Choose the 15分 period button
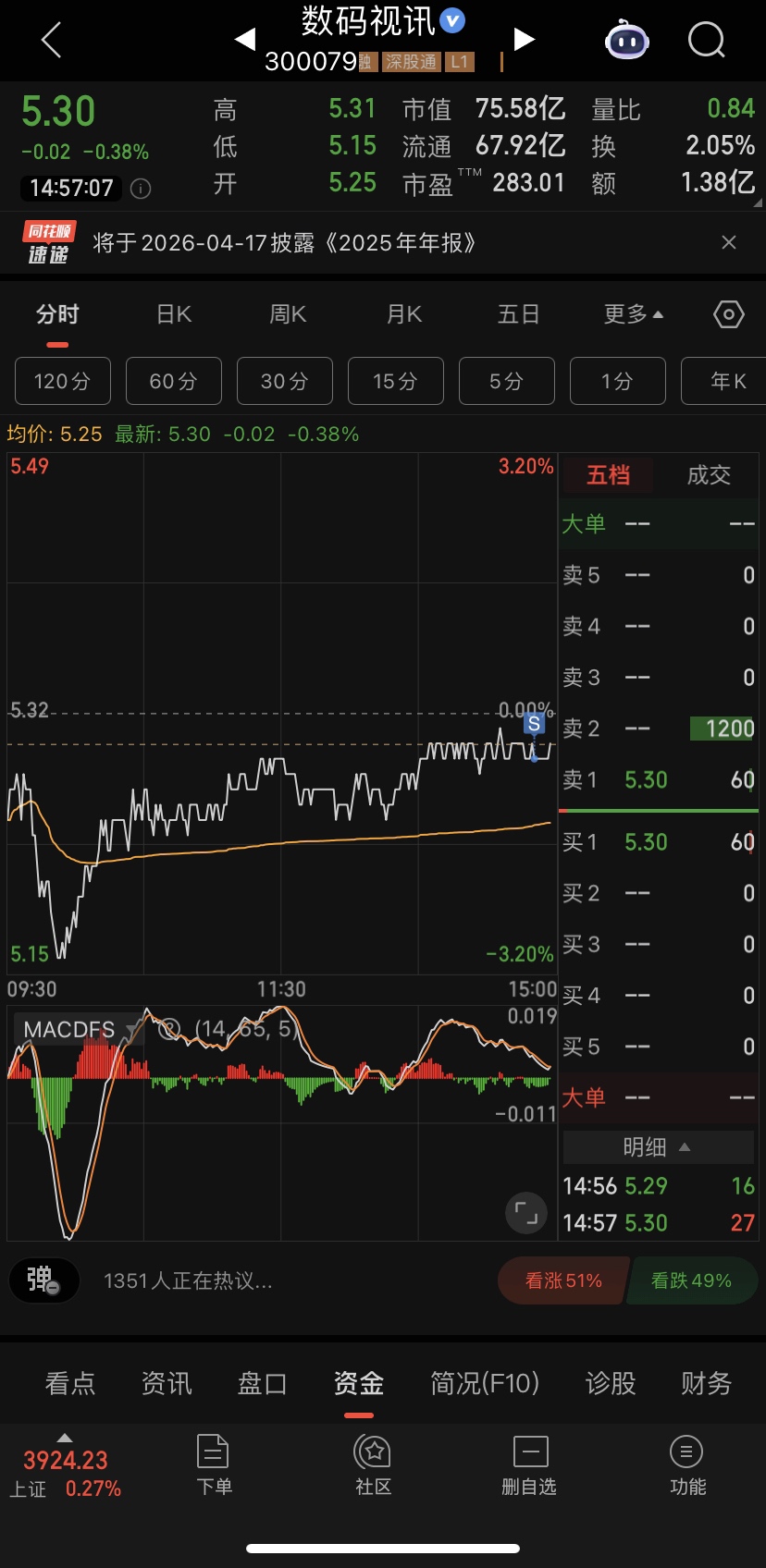Viewport: 766px width, 1568px height. pos(396,381)
